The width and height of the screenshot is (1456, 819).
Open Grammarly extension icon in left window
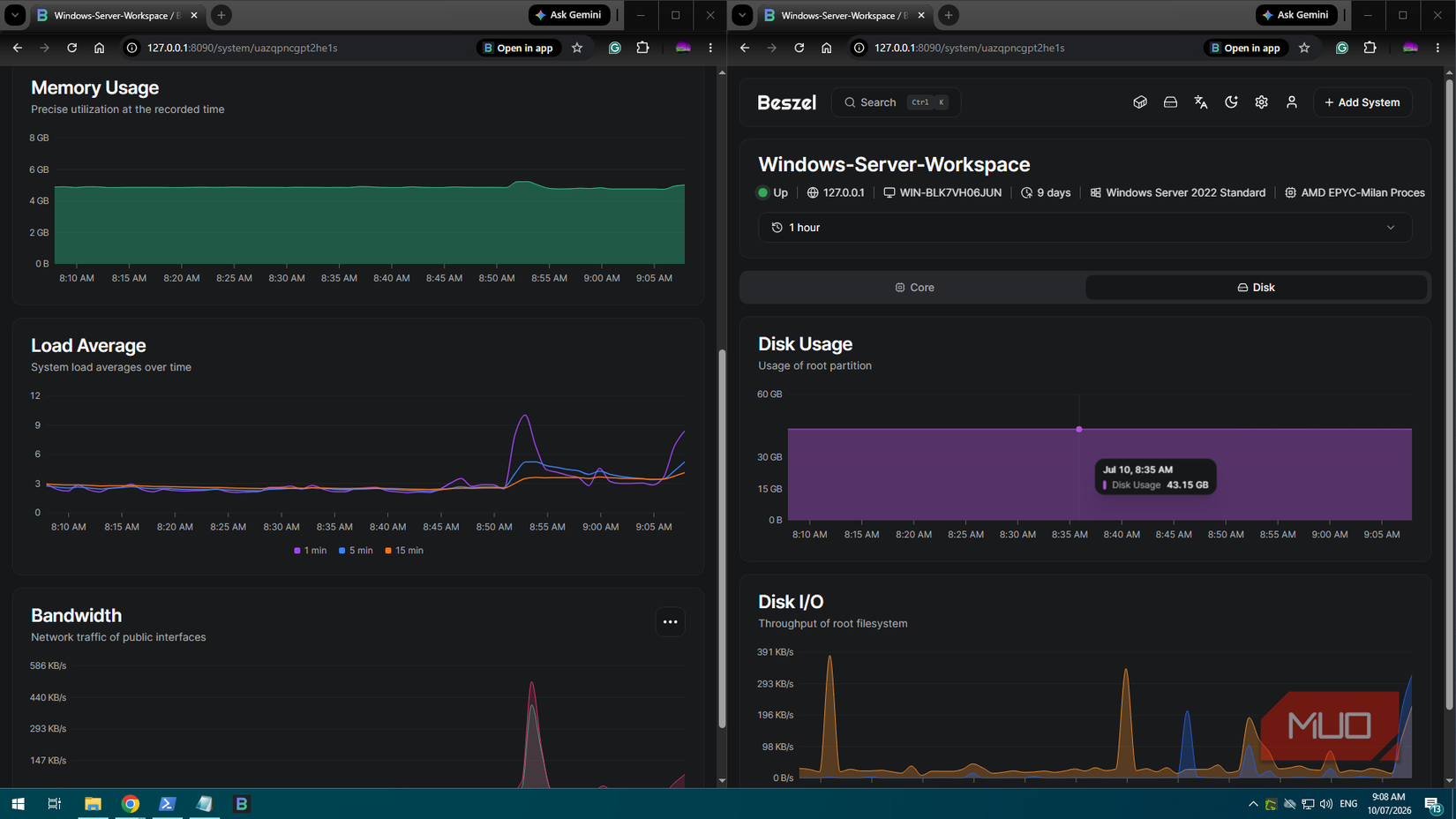tap(615, 48)
